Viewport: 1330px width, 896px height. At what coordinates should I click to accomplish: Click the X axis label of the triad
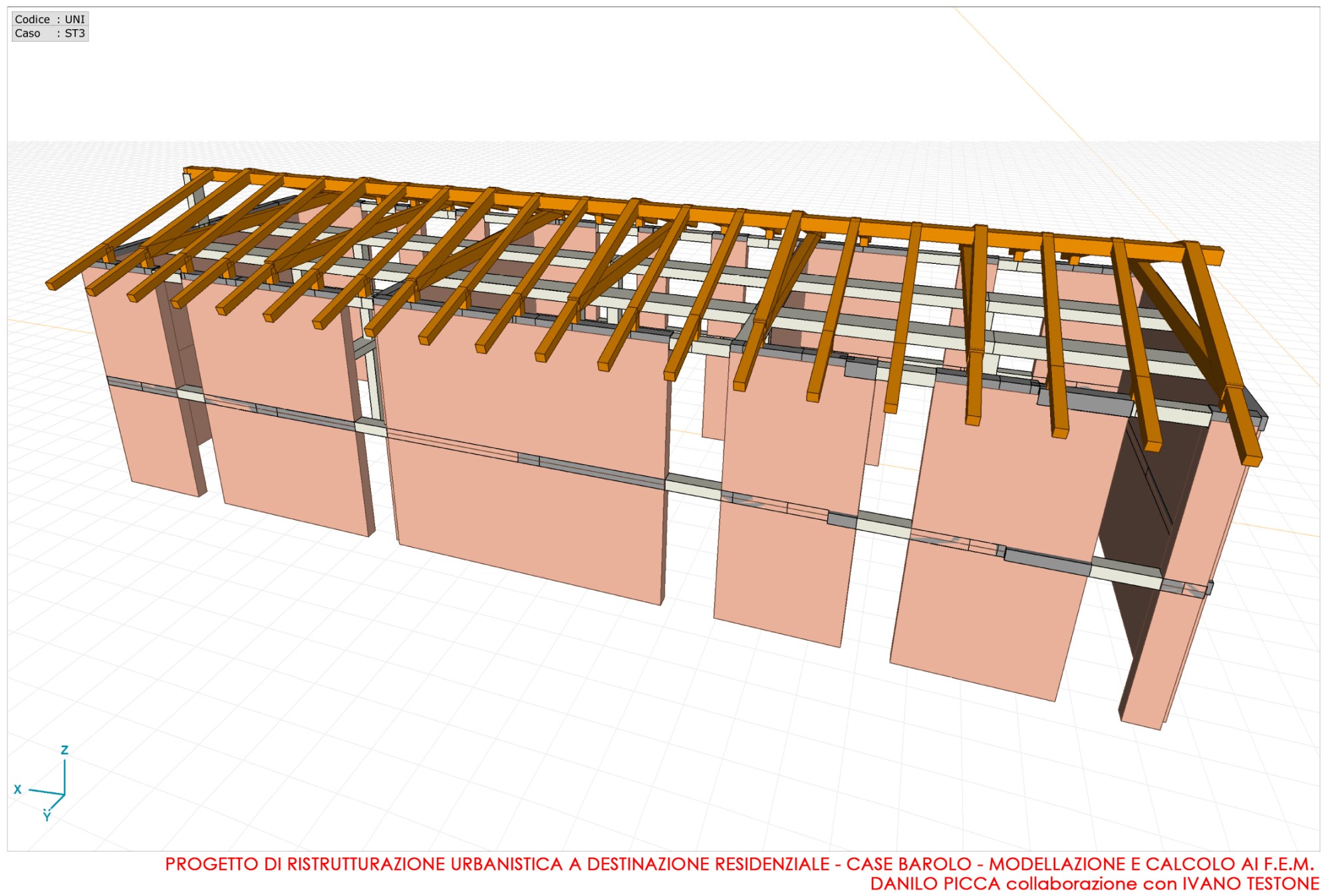(x=18, y=789)
